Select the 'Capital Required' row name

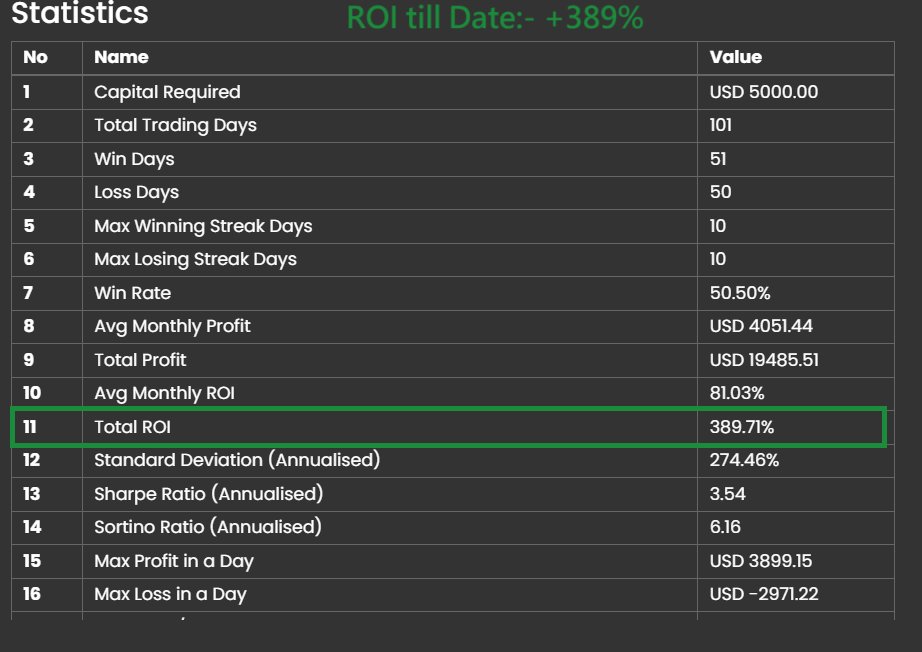(x=167, y=92)
